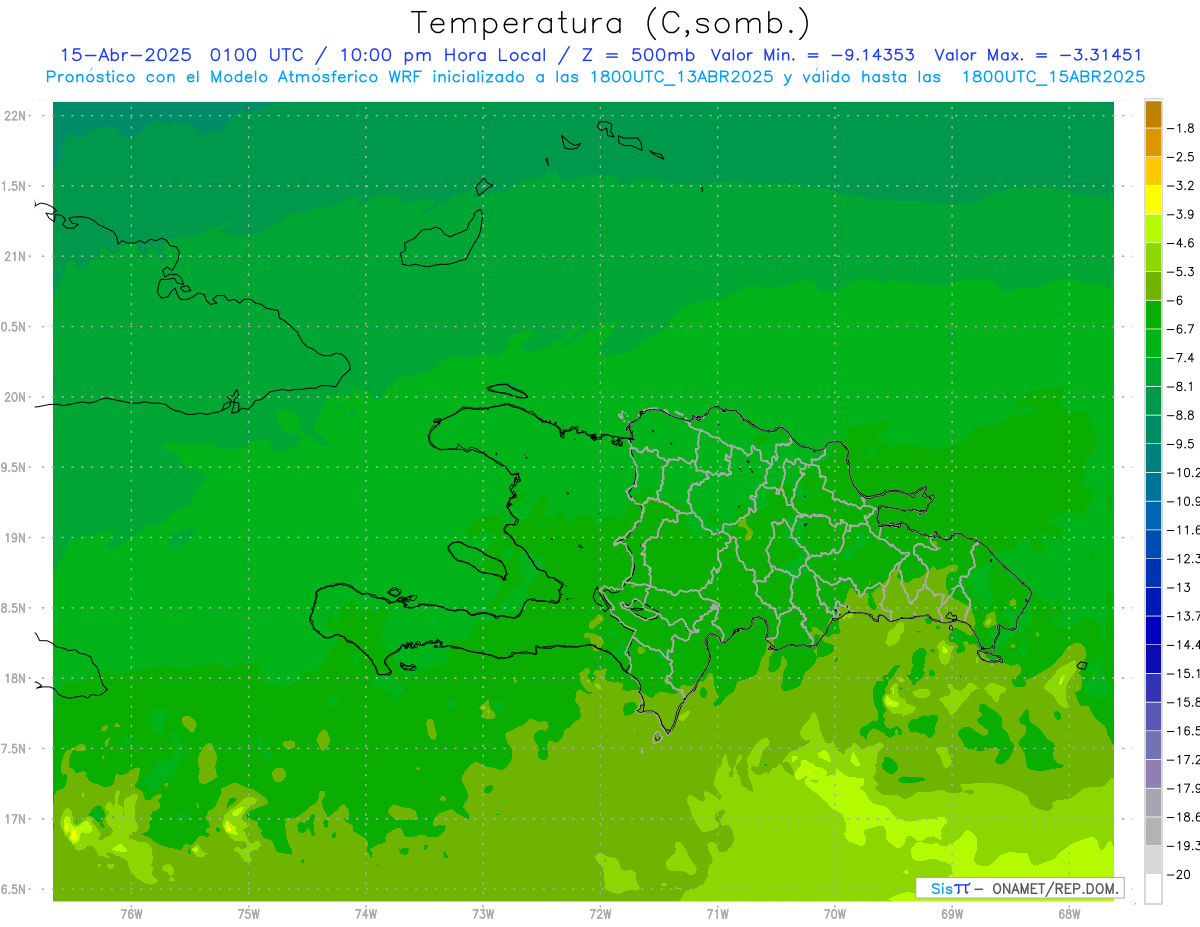Click the "Valor Max. = -3.31451" text
This screenshot has width=1200, height=927.
[x=1038, y=55]
